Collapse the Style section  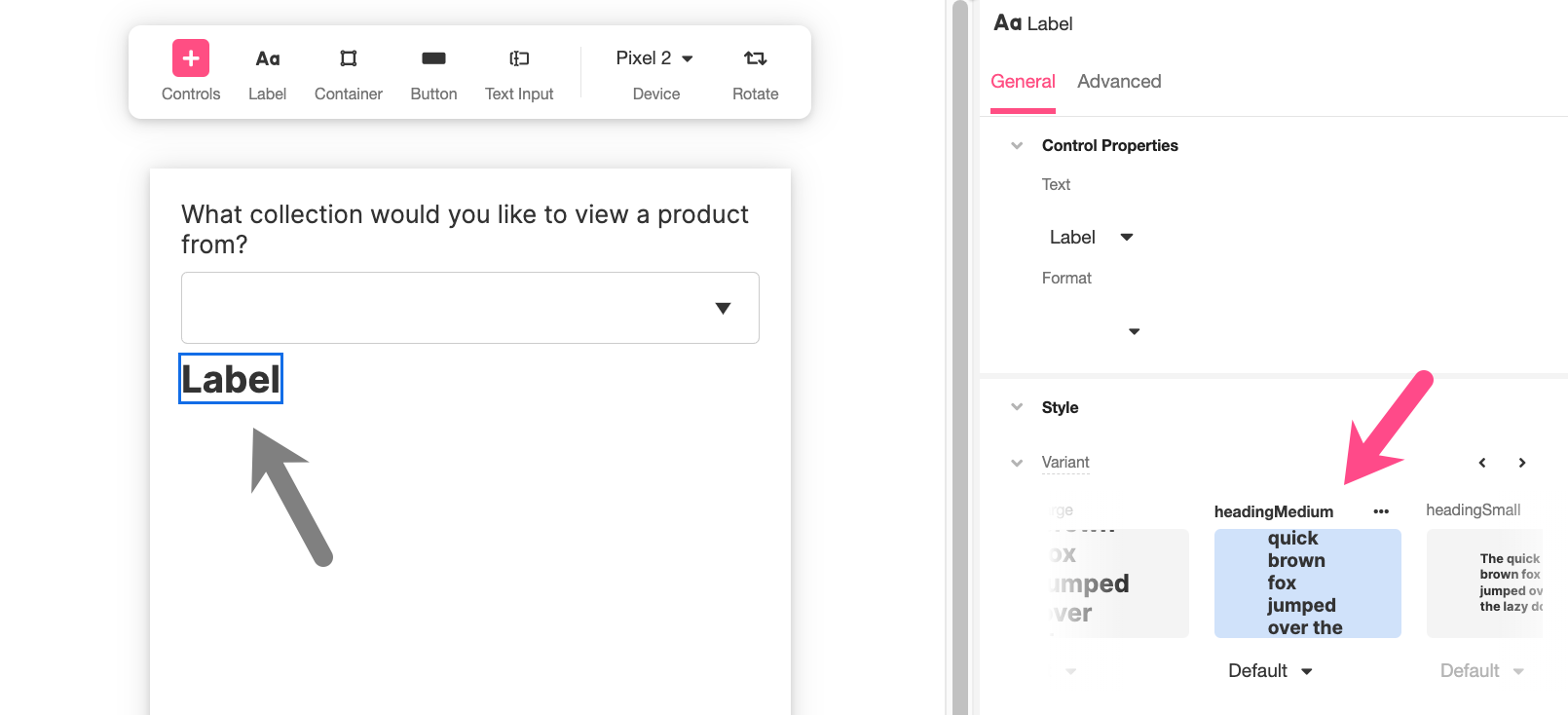tap(1017, 407)
